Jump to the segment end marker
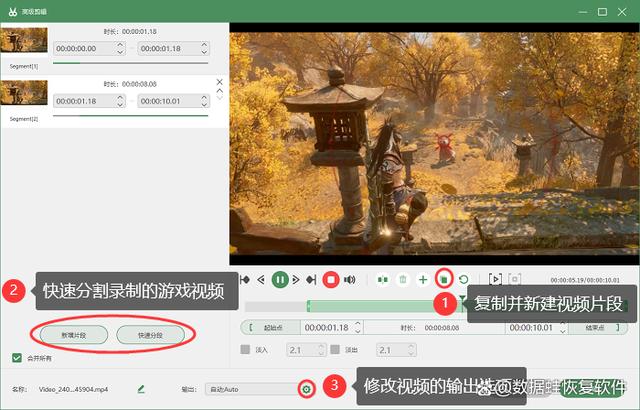The image size is (640, 410). pyautogui.click(x=311, y=280)
